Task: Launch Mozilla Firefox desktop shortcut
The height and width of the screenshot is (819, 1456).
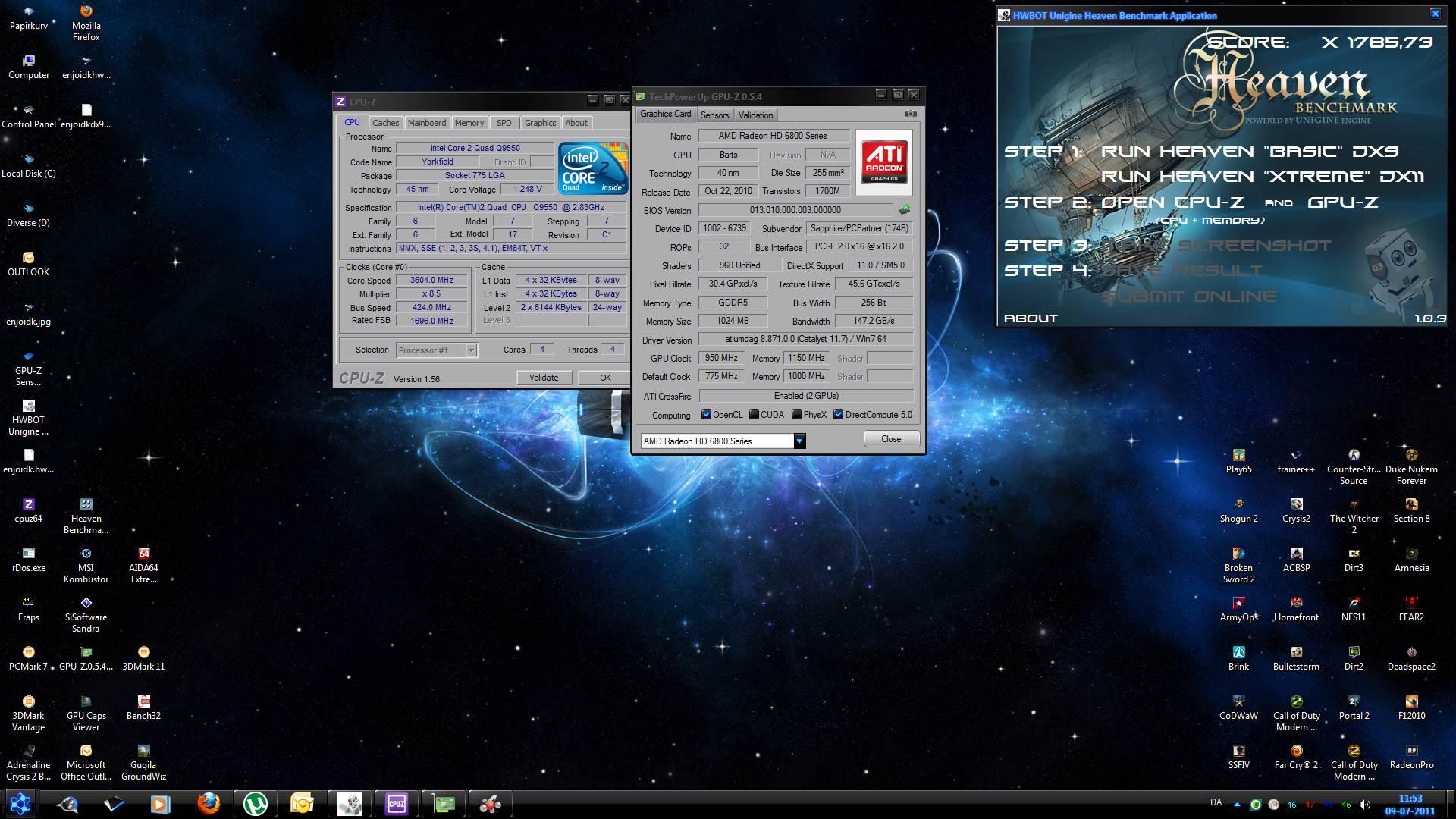Action: click(86, 23)
